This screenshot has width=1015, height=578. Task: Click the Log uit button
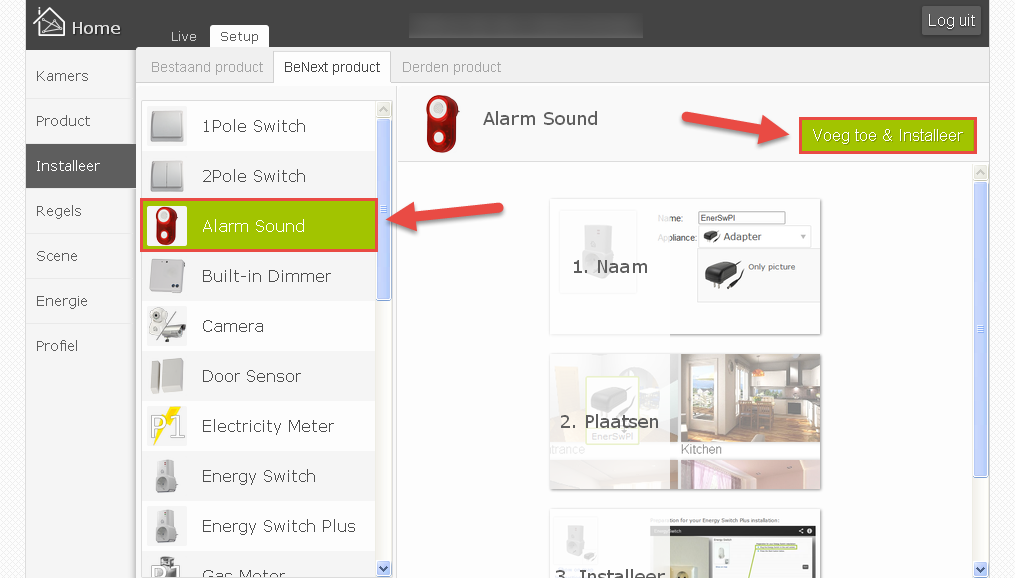coord(951,21)
